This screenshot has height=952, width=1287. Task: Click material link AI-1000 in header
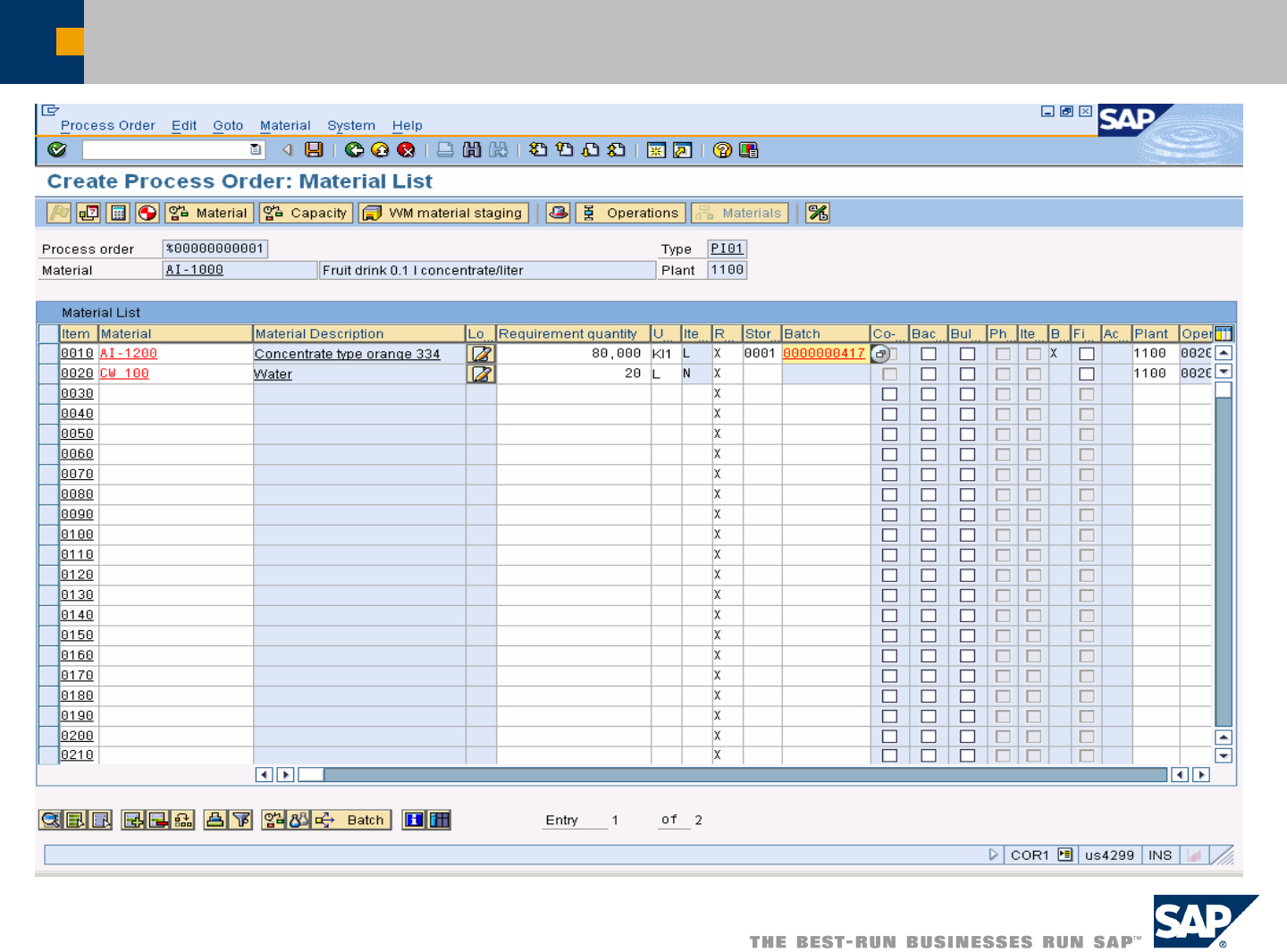point(195,270)
